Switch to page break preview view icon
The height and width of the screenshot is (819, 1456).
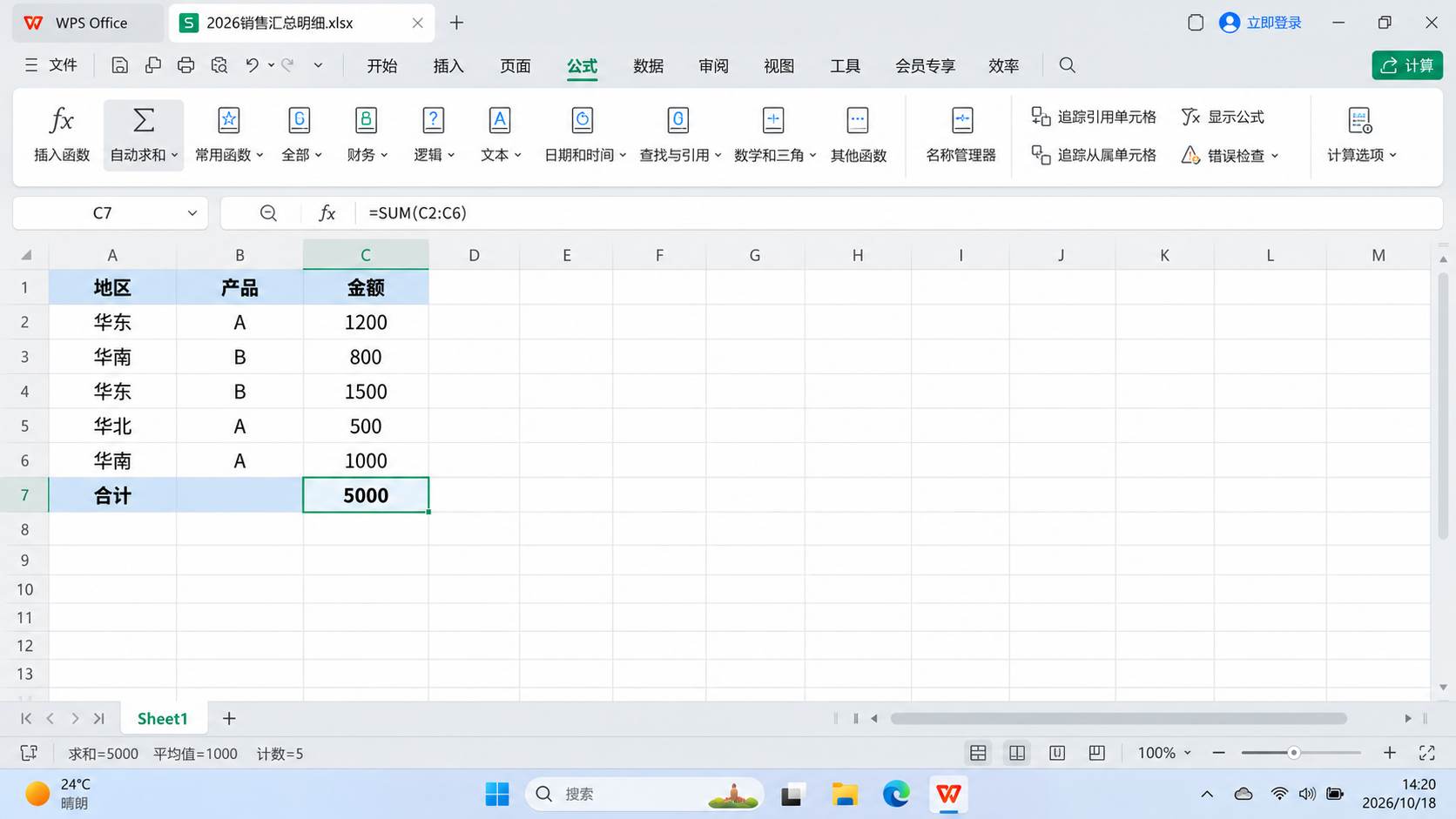[x=1057, y=753]
